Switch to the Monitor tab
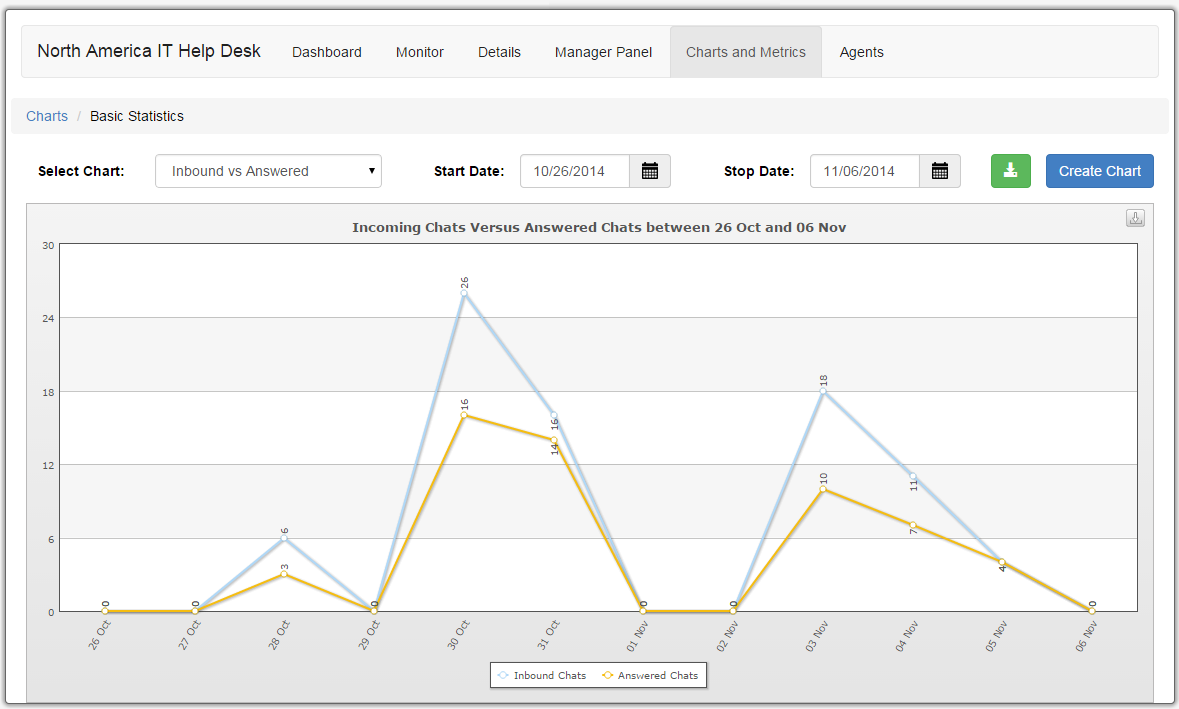1179x709 pixels. 420,52
